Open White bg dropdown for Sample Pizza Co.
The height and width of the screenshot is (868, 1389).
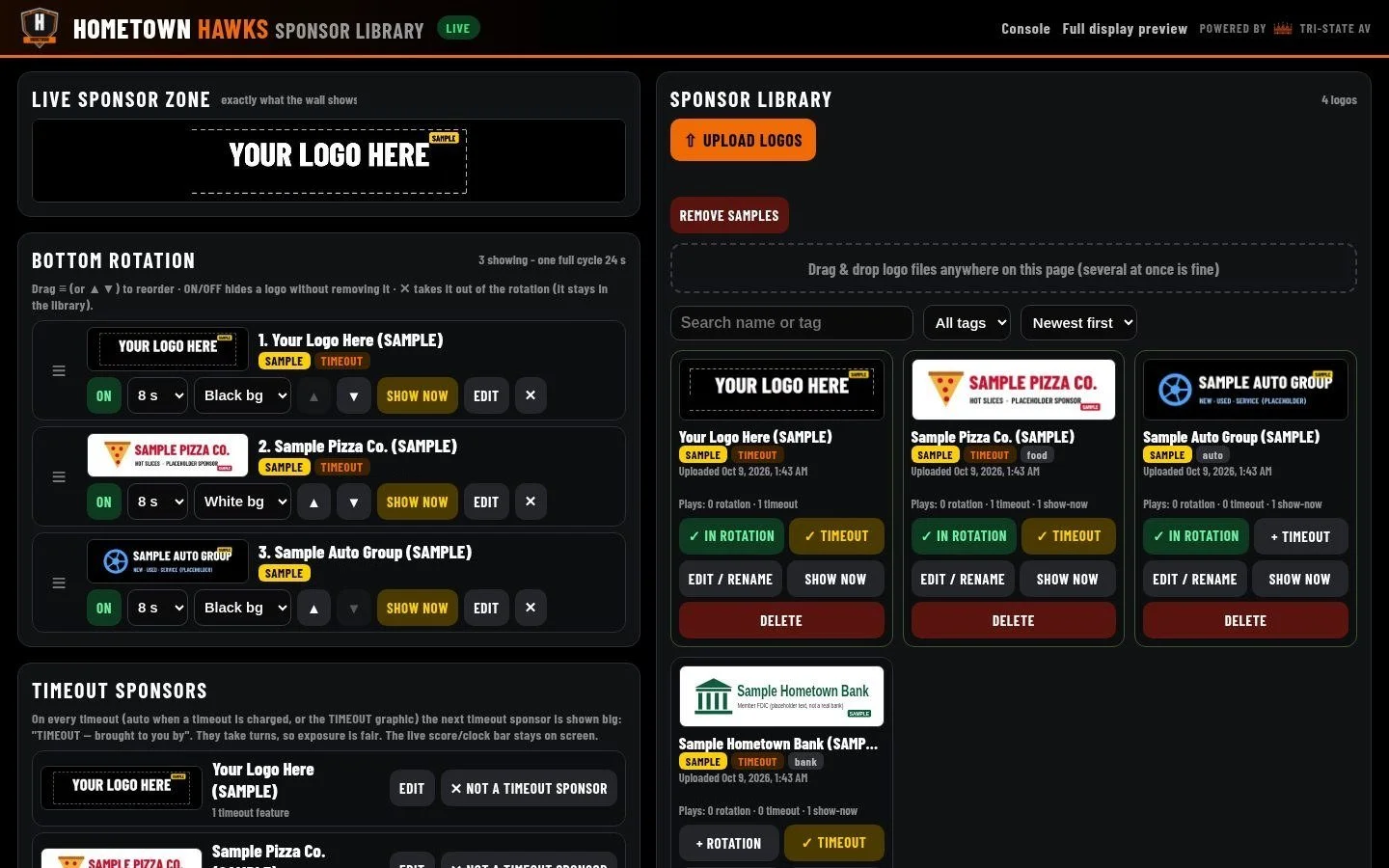click(x=243, y=502)
